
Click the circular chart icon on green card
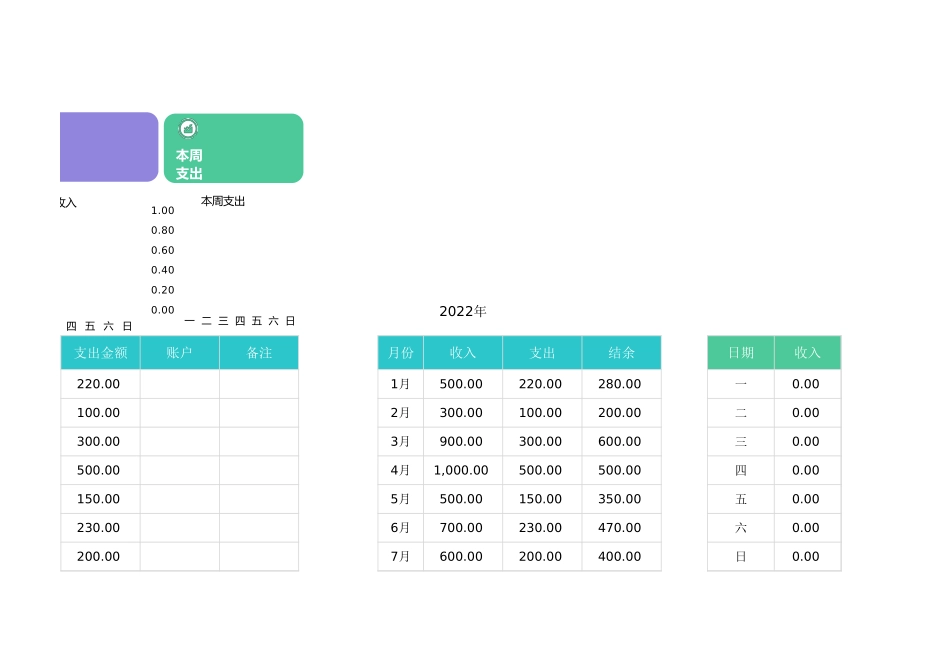(x=188, y=128)
